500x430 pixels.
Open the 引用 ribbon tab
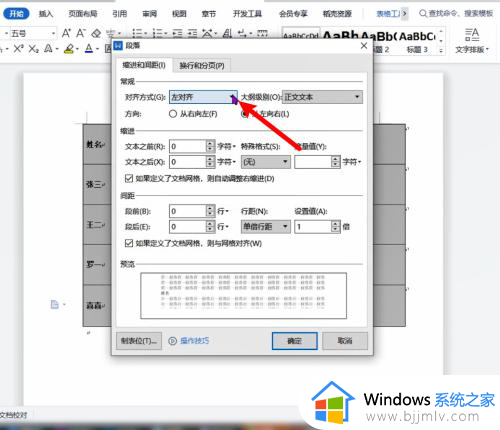119,14
